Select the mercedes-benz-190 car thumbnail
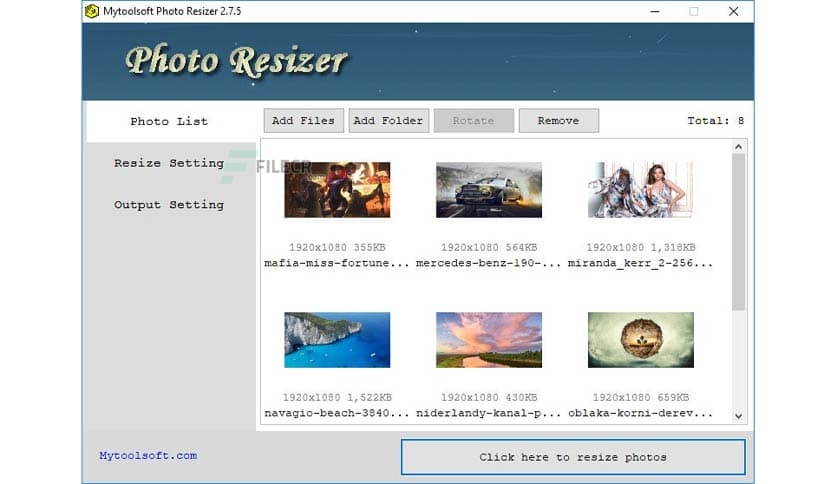 tap(489, 190)
